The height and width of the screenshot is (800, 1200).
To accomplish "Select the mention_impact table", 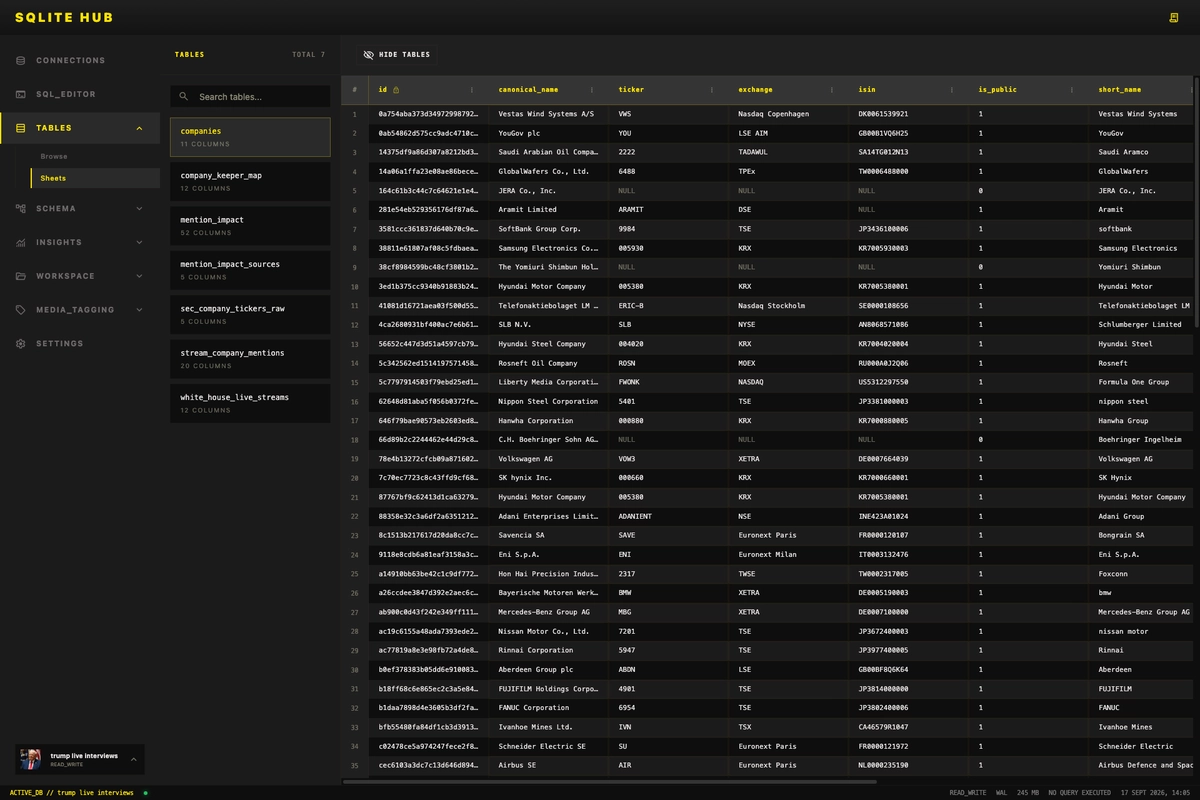I will tap(250, 226).
